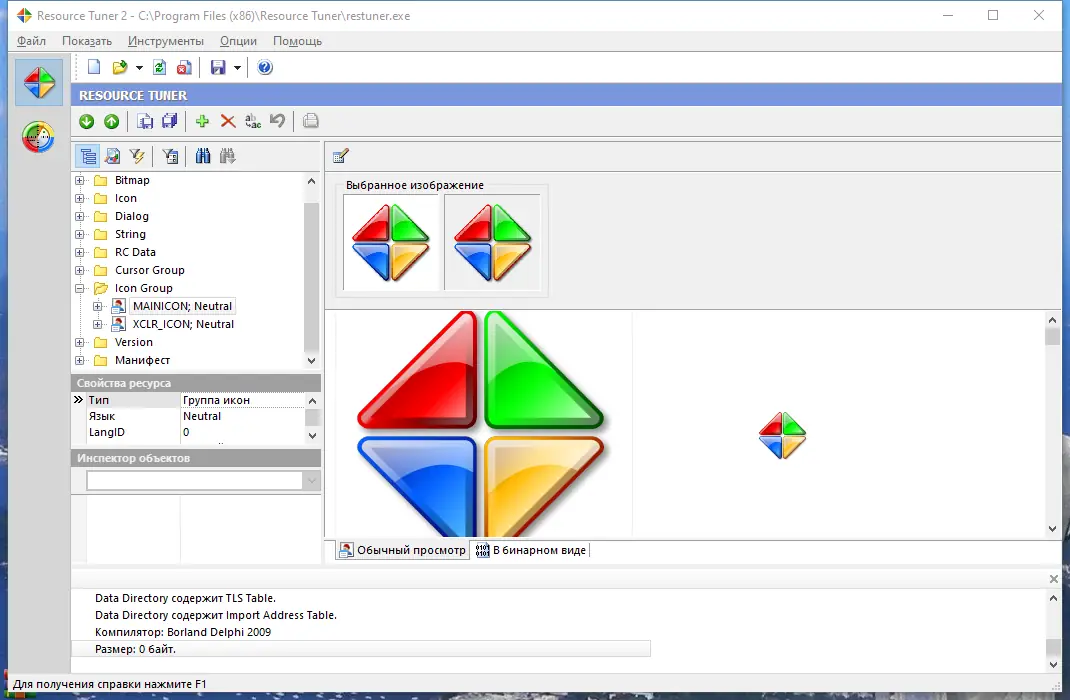
Task: Expand the String folder
Action: (x=80, y=234)
